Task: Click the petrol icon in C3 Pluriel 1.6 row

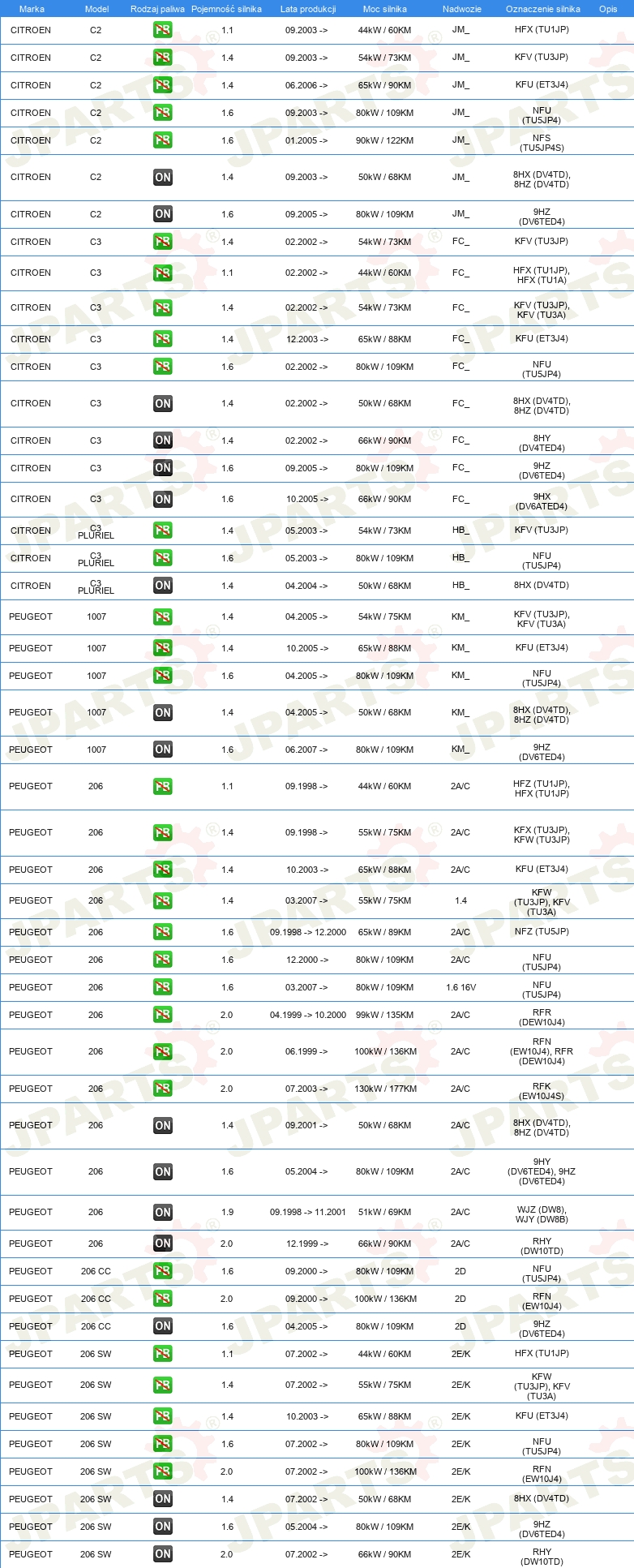Action: (x=163, y=558)
